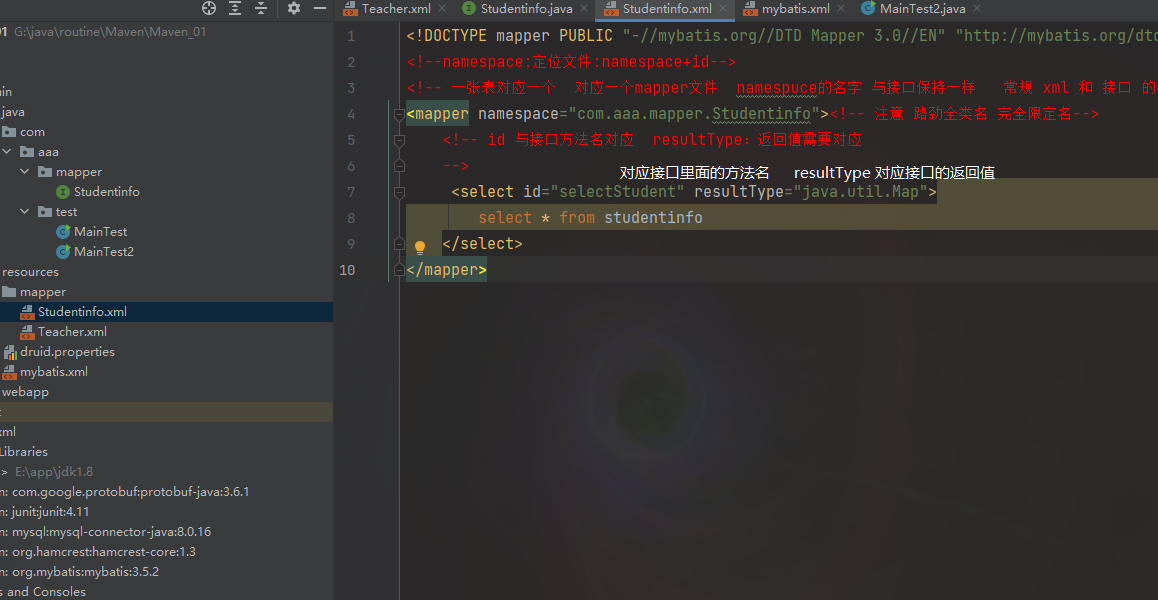1158x600 pixels.
Task: Toggle the fold marker at line 10
Action: point(400,270)
